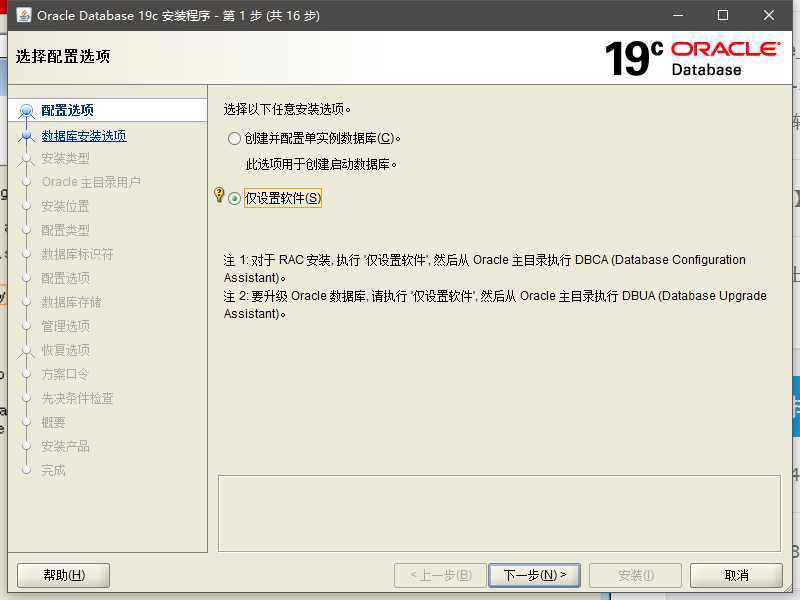This screenshot has height=600, width=800.
Task: Select the 配置选项 step at top of sidebar
Action: (67, 110)
